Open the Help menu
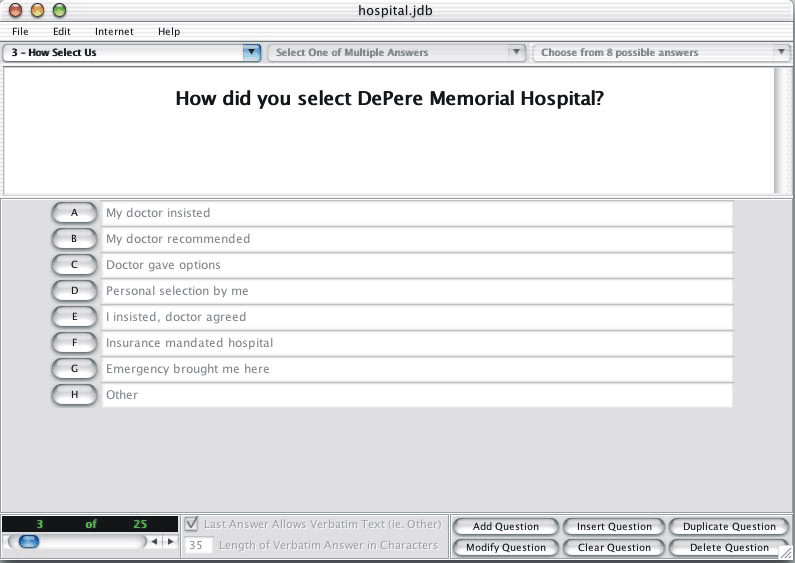Image resolution: width=795 pixels, height=563 pixels. point(169,31)
